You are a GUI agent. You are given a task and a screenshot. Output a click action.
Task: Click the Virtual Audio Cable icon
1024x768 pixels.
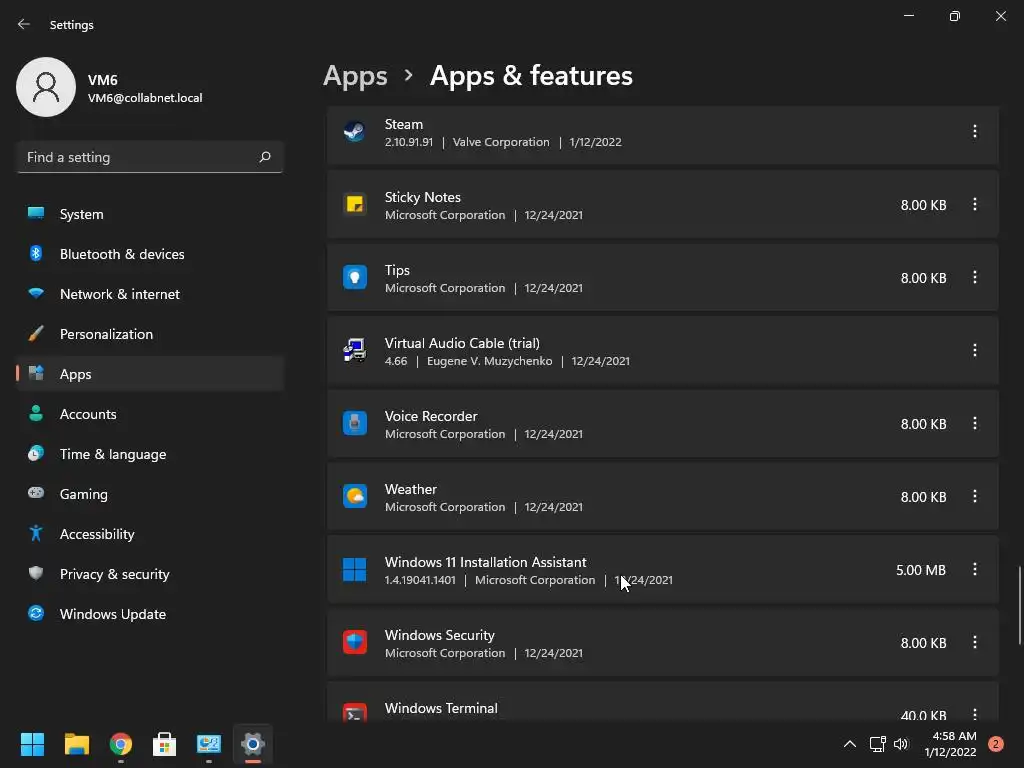point(354,351)
